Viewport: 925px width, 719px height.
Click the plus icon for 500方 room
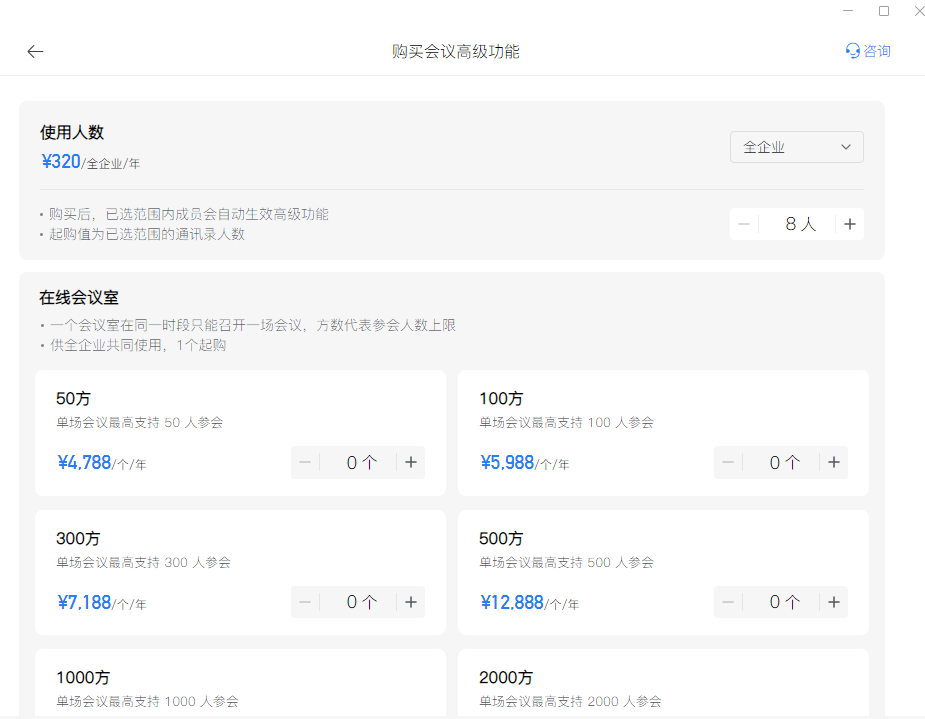pos(833,602)
